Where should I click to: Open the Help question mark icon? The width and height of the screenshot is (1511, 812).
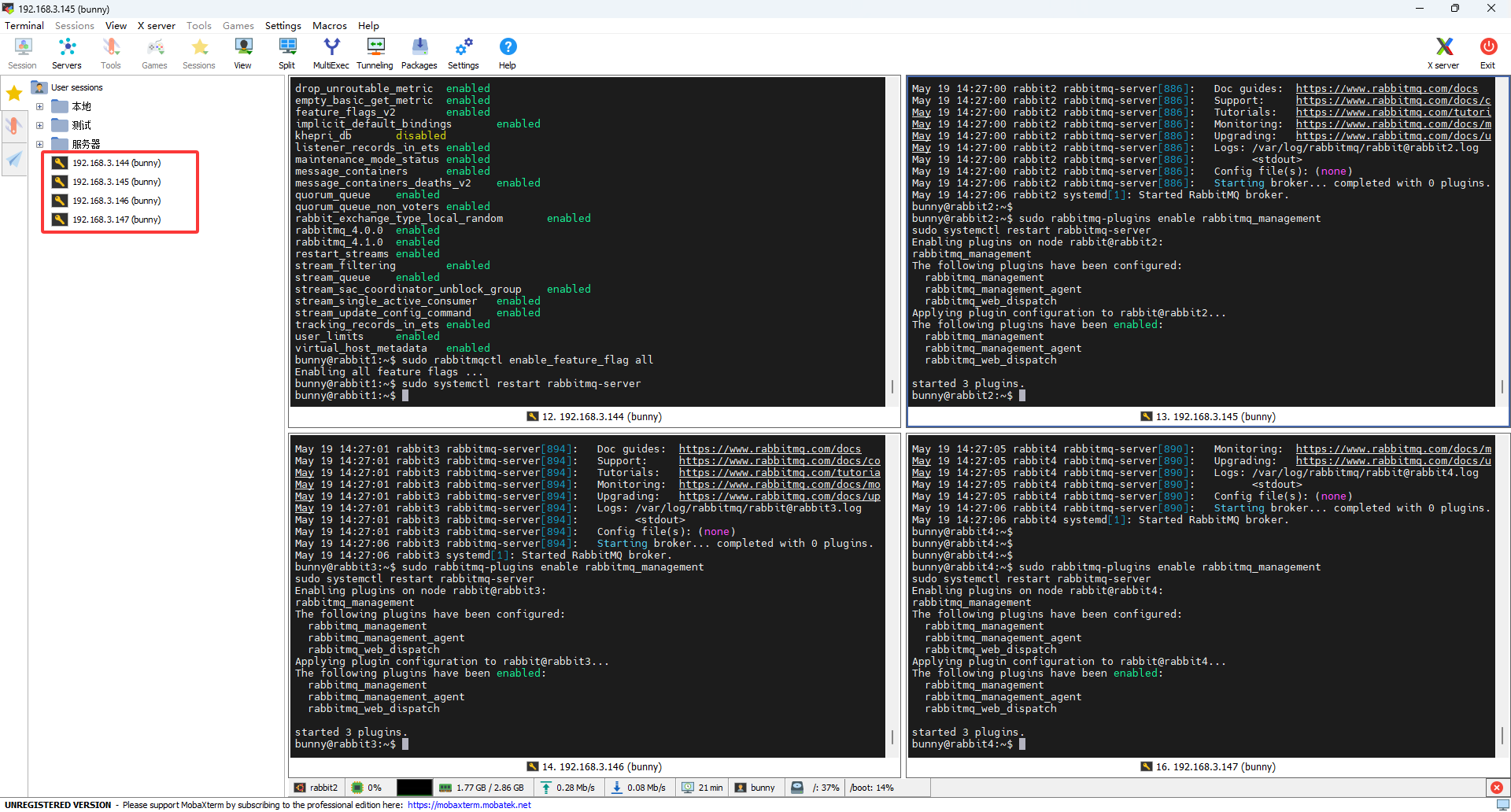508,54
